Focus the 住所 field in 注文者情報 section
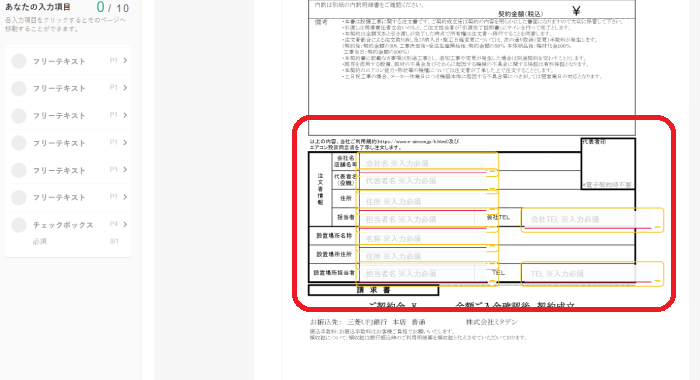700x380 pixels. coord(427,200)
